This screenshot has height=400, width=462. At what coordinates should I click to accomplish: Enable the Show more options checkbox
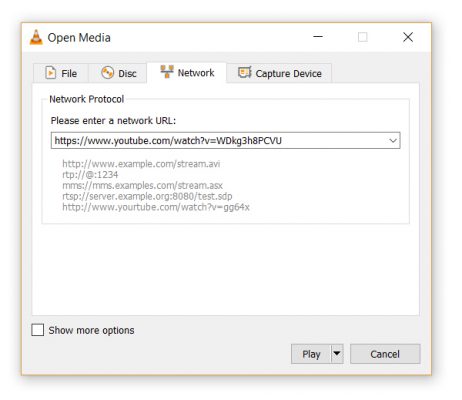37,330
